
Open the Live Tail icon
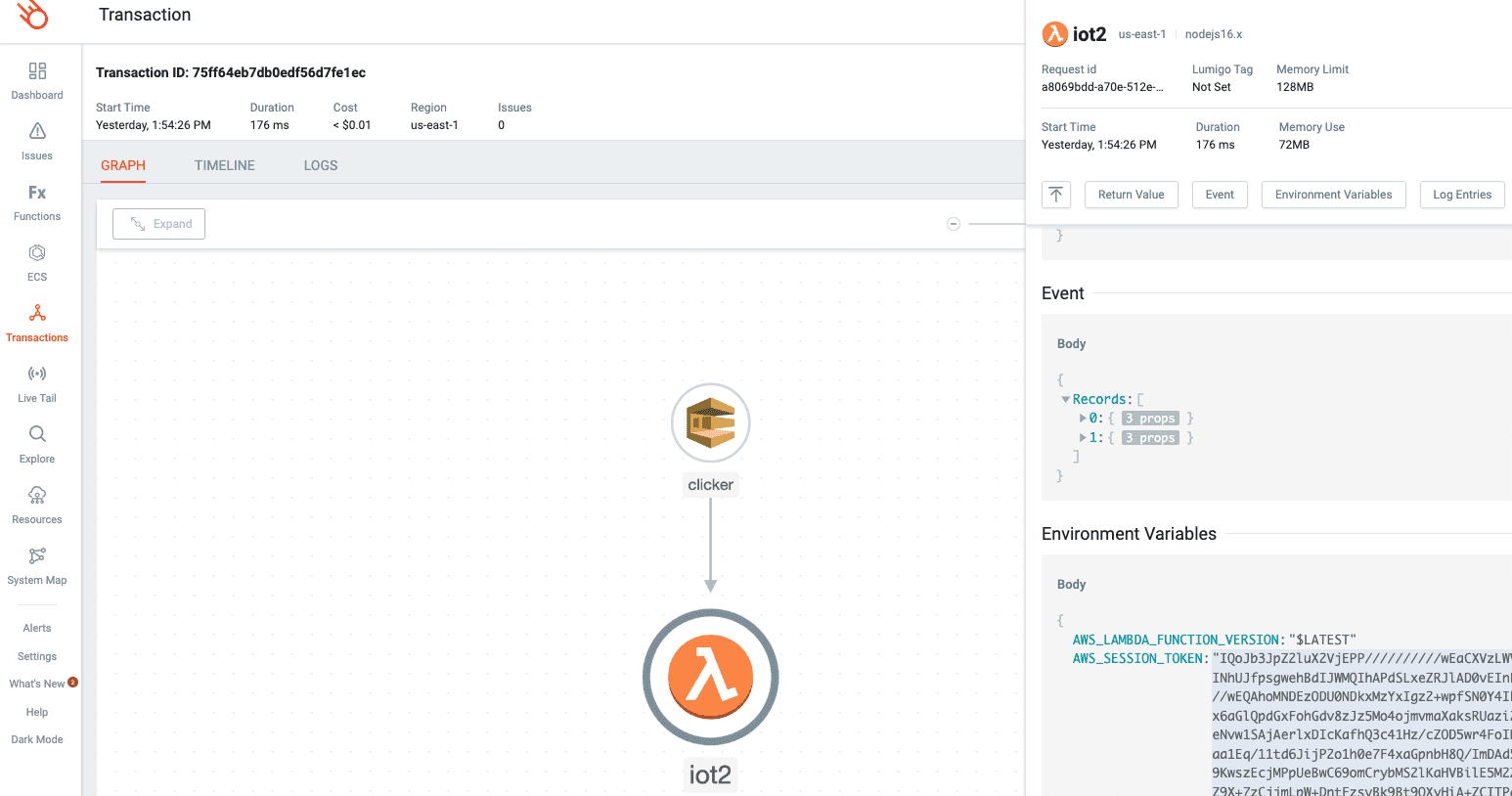(x=37, y=374)
